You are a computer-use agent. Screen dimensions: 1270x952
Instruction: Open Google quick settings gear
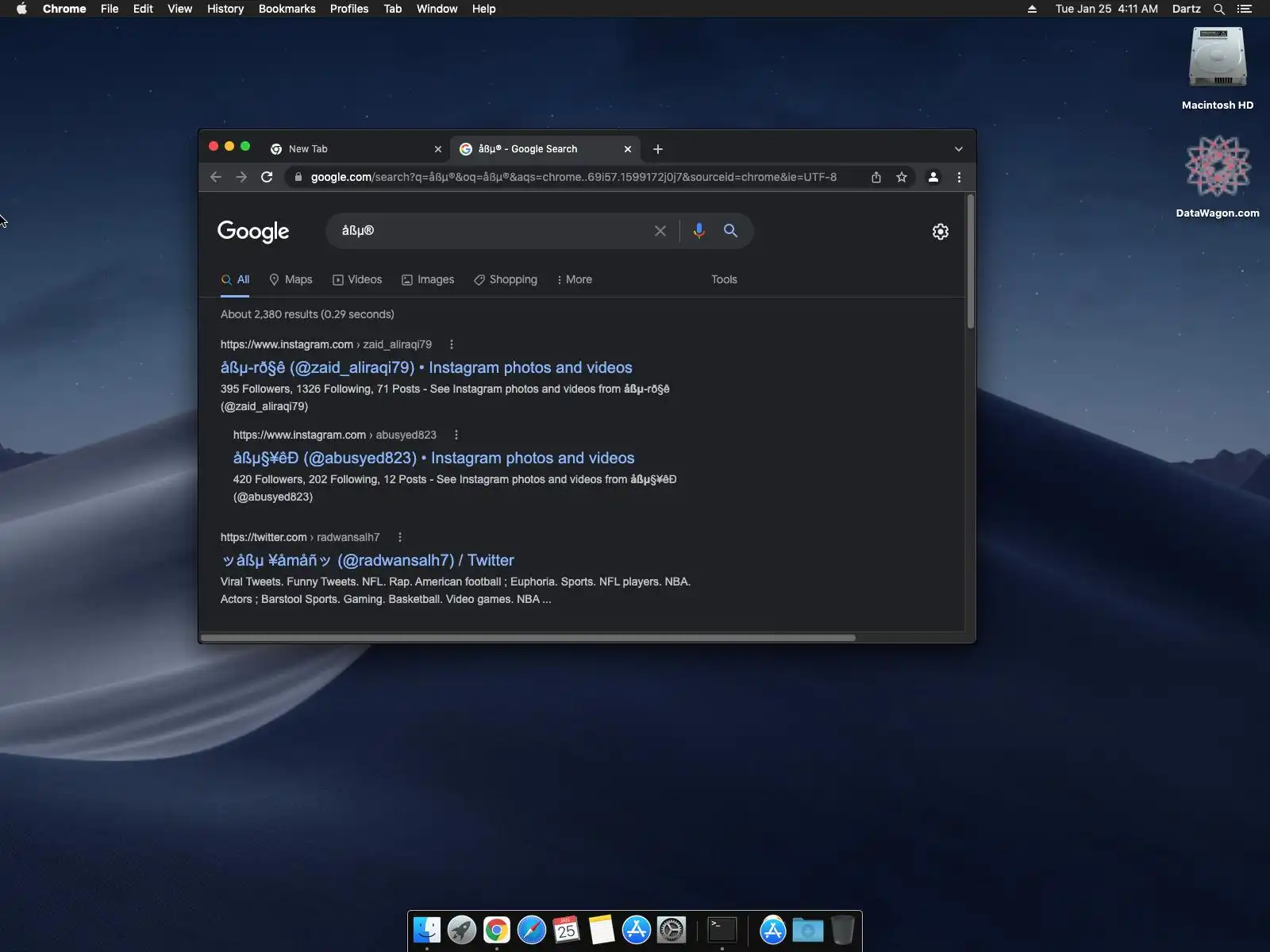(941, 232)
